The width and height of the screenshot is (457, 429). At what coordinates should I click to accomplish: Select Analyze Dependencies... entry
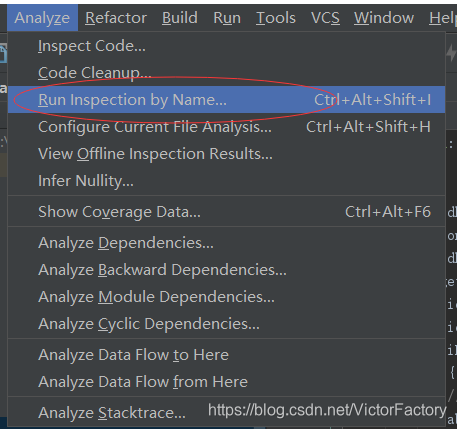coord(226,243)
